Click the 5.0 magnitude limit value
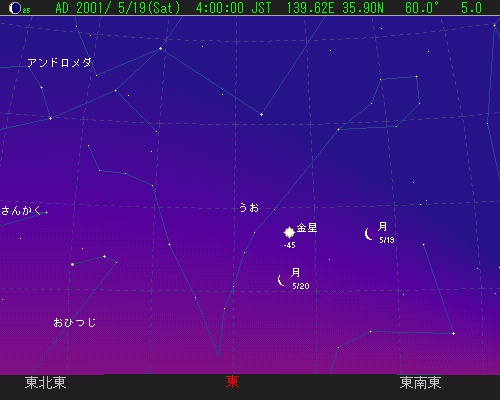 [471, 8]
